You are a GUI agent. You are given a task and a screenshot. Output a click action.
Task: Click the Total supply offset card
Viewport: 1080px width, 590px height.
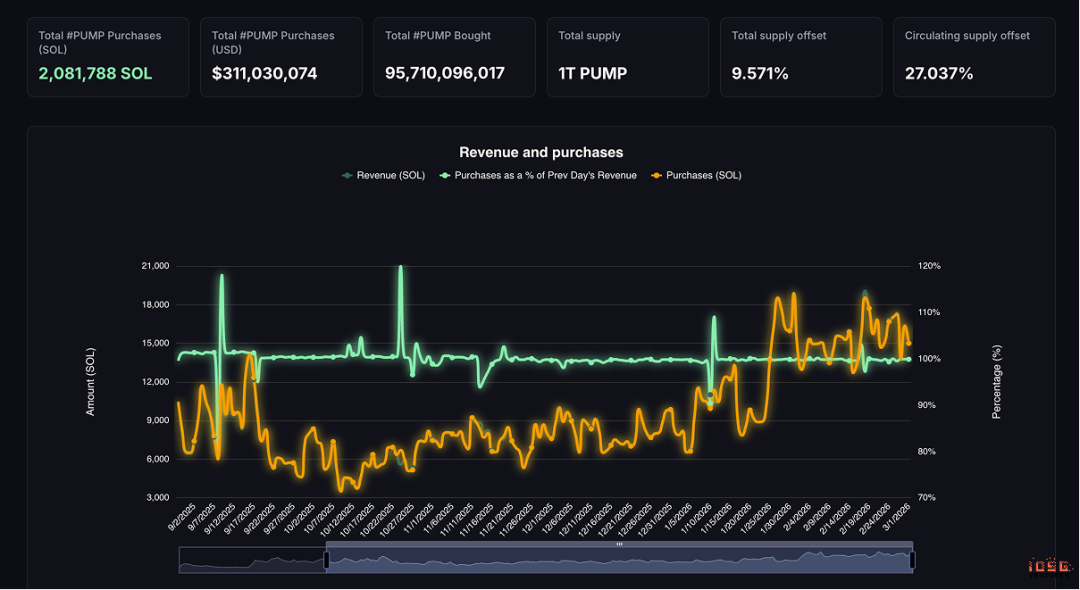coord(801,57)
